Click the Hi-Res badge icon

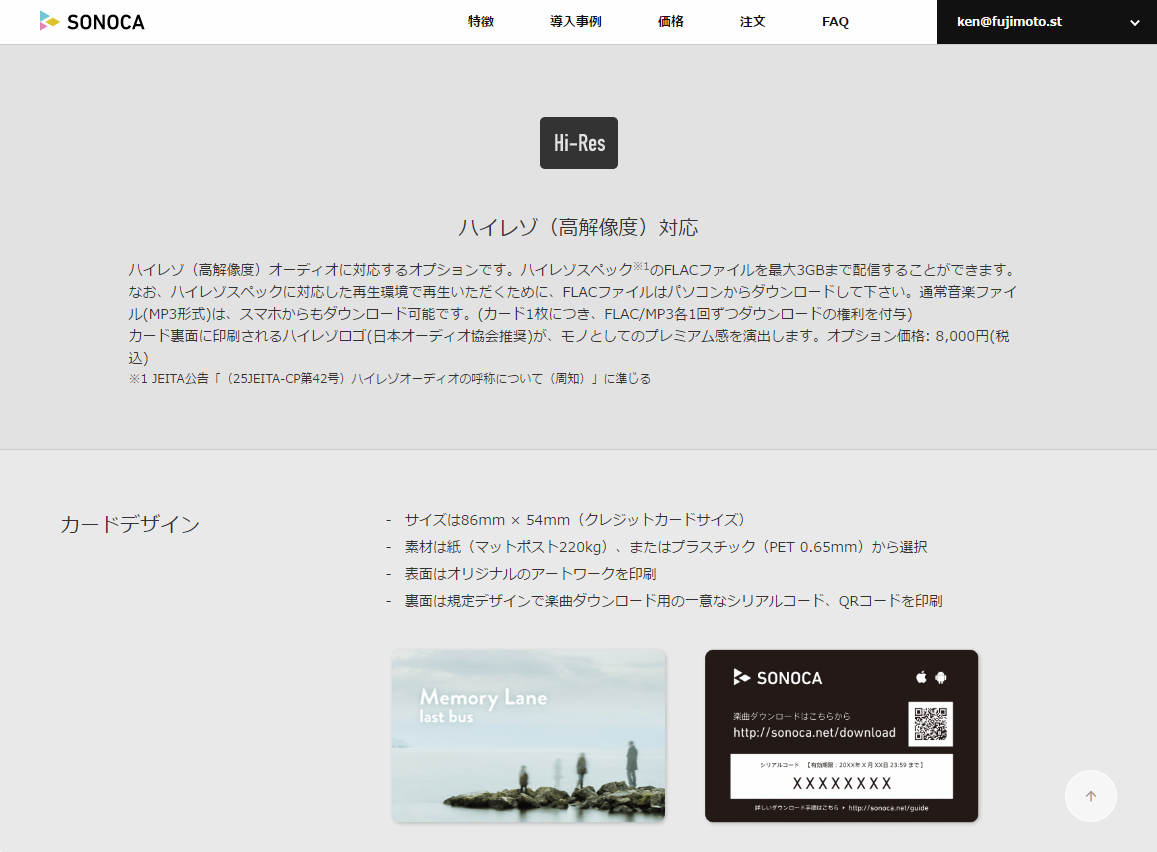[579, 143]
